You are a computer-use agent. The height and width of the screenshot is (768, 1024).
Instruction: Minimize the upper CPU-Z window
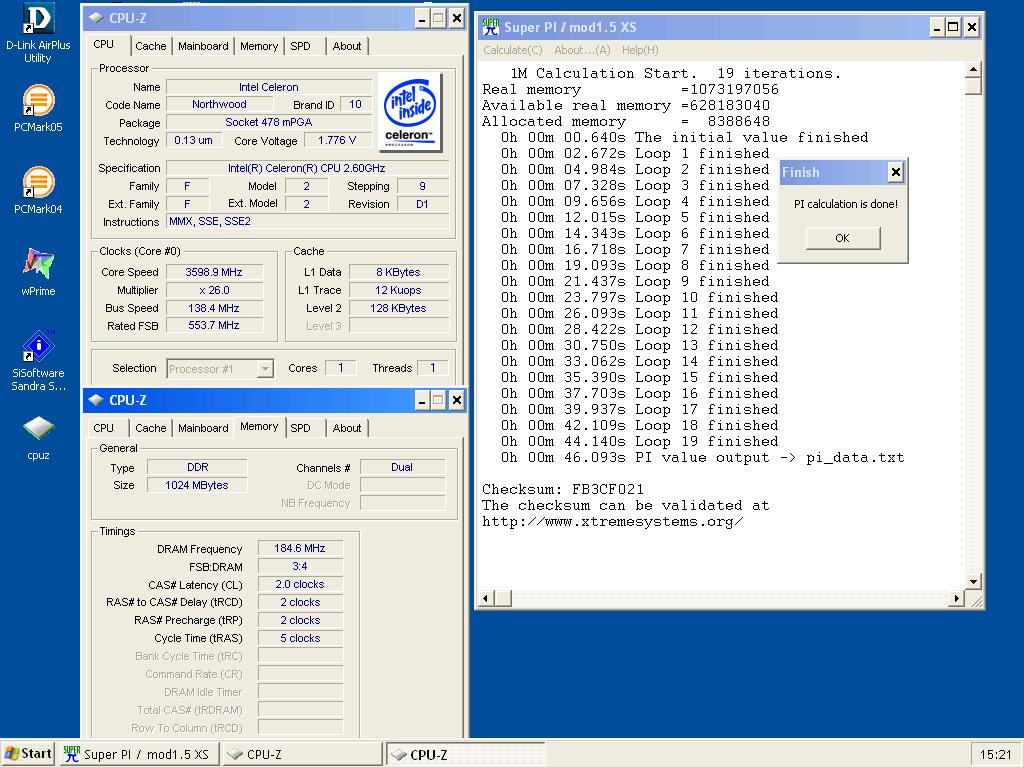422,18
